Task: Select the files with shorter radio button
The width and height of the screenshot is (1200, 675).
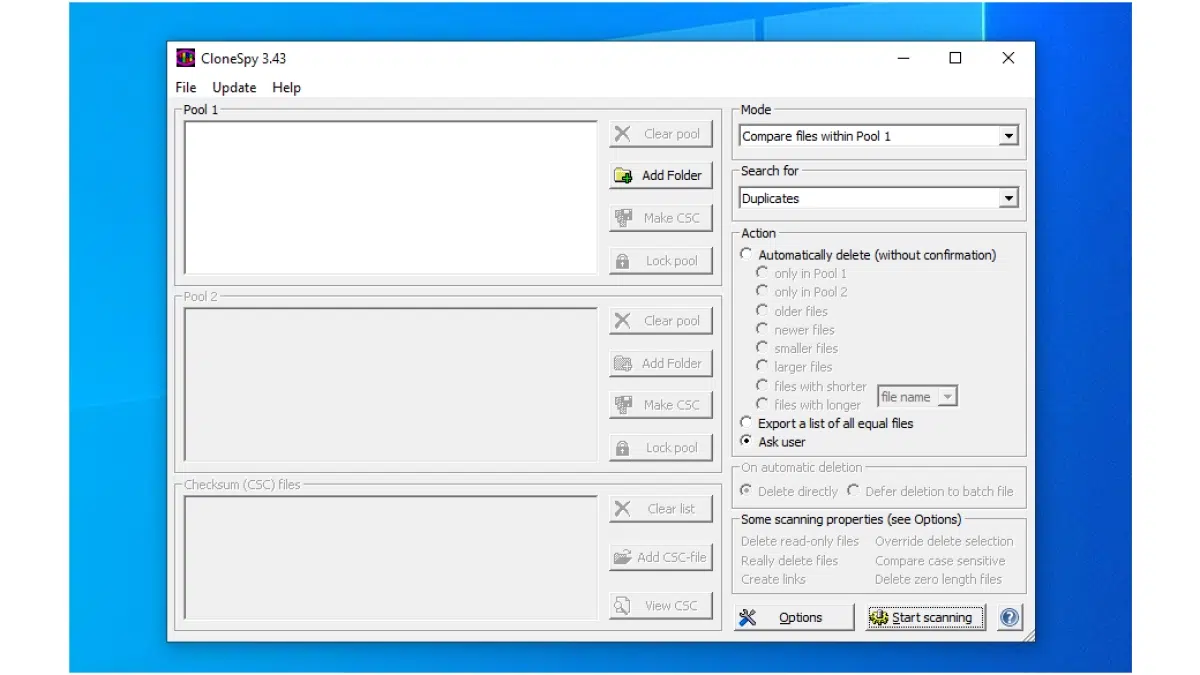Action: pyautogui.click(x=762, y=386)
